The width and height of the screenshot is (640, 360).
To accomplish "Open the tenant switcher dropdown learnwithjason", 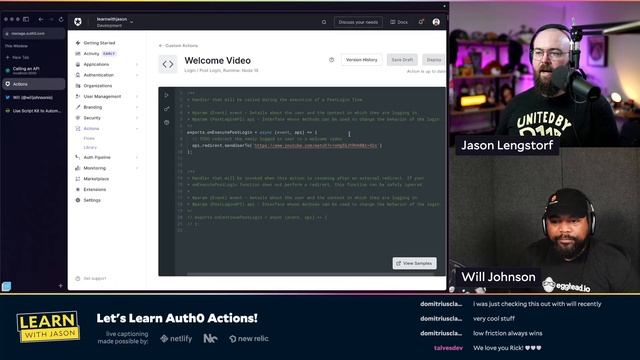I will pyautogui.click(x=115, y=22).
